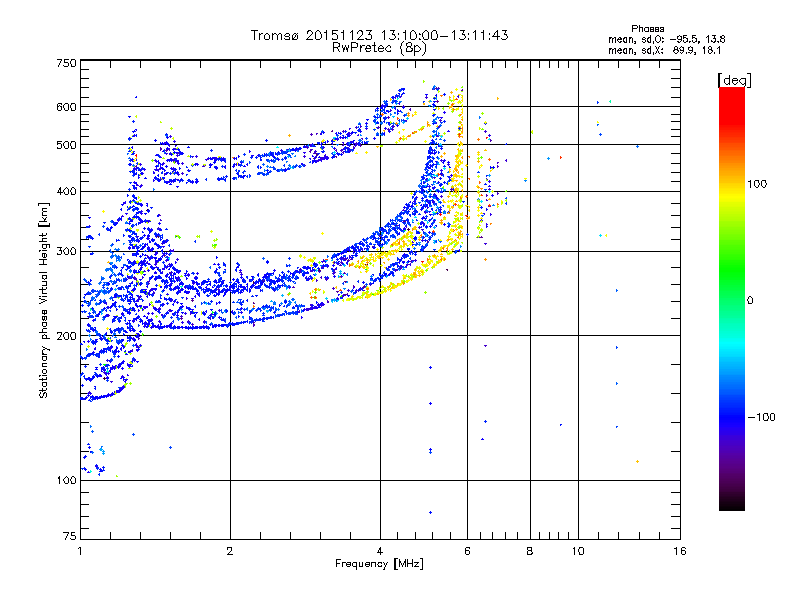Click the "Phases" header text
This screenshot has height=600, width=800.
[647, 29]
